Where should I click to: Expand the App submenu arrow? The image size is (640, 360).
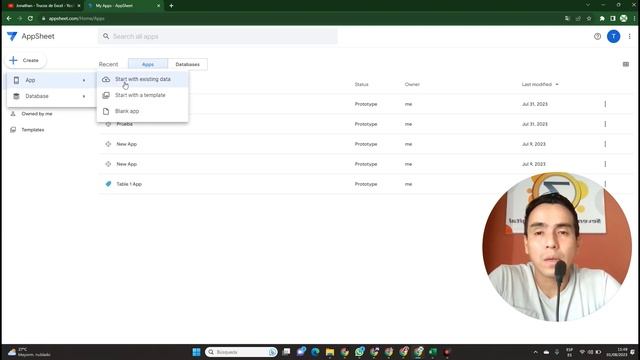click(x=84, y=80)
